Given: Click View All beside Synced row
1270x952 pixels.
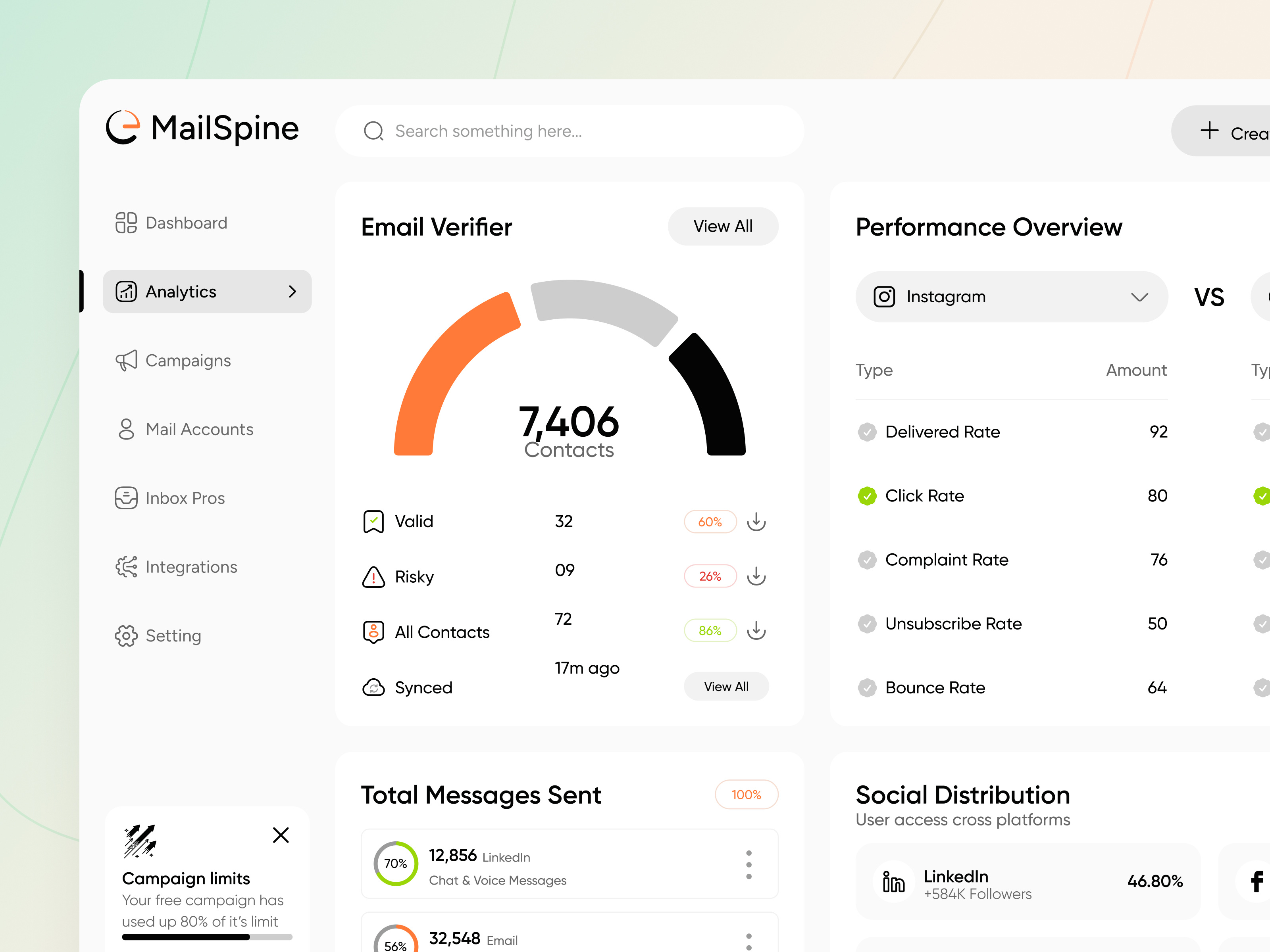Looking at the screenshot, I should (726, 686).
